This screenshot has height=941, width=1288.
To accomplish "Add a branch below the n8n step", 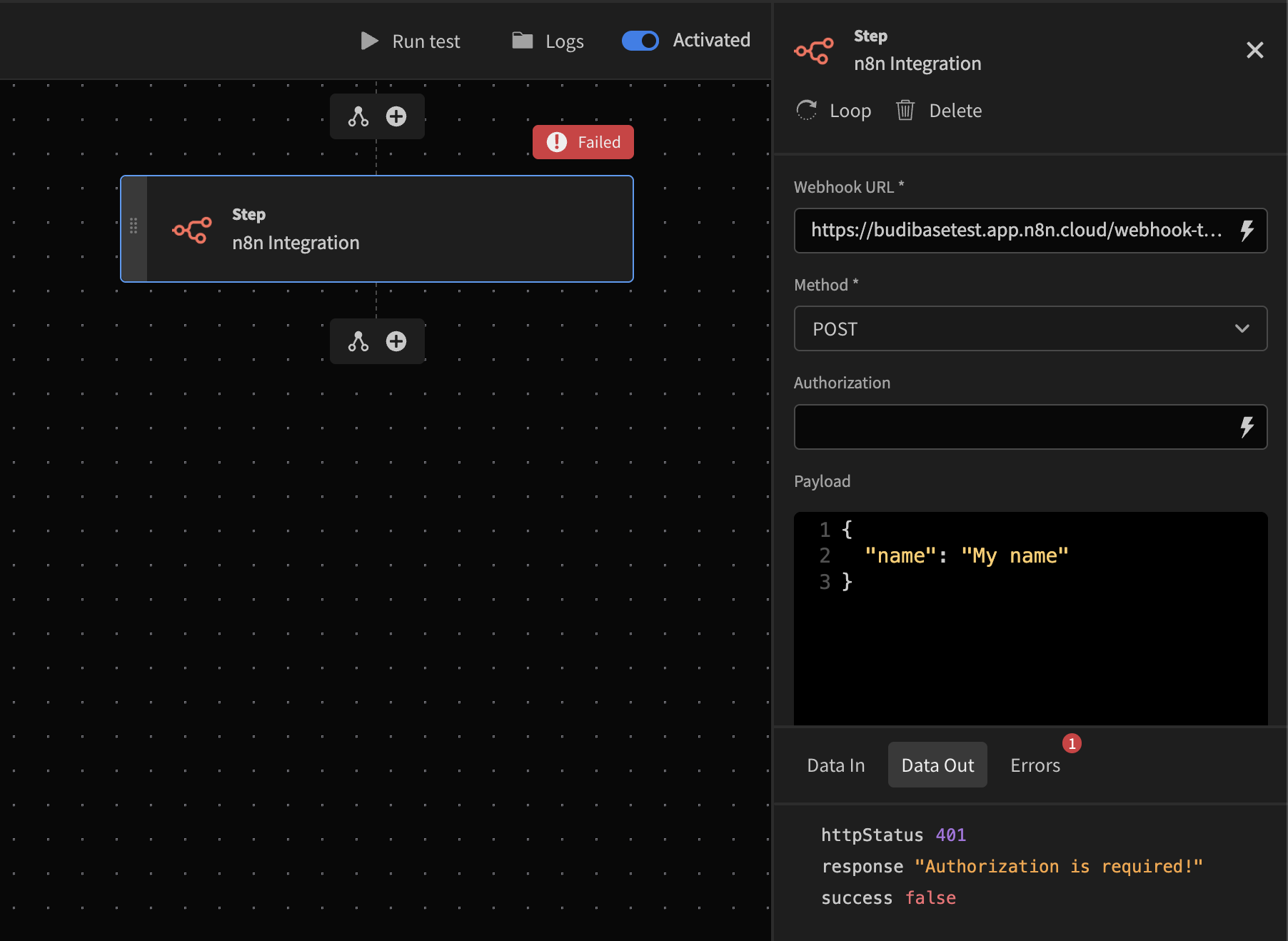I will pyautogui.click(x=358, y=341).
